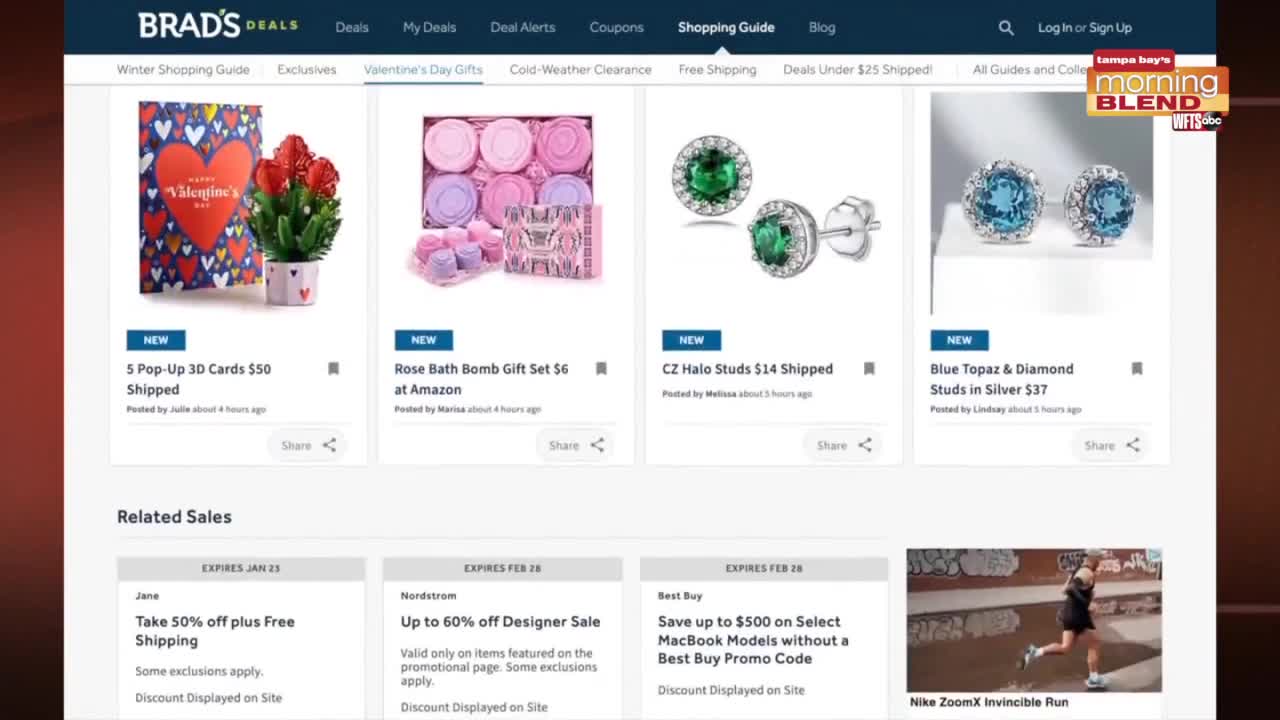Bookmark the CZ Halo Studs deal
Image resolution: width=1280 pixels, height=720 pixels.
(869, 369)
